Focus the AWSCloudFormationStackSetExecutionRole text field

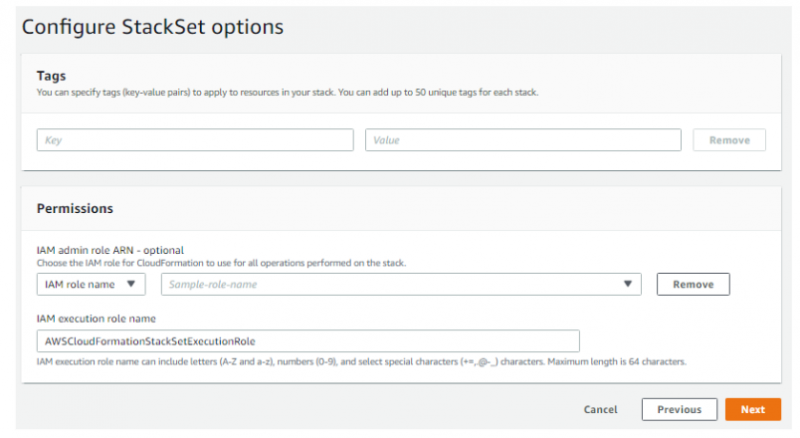point(306,341)
